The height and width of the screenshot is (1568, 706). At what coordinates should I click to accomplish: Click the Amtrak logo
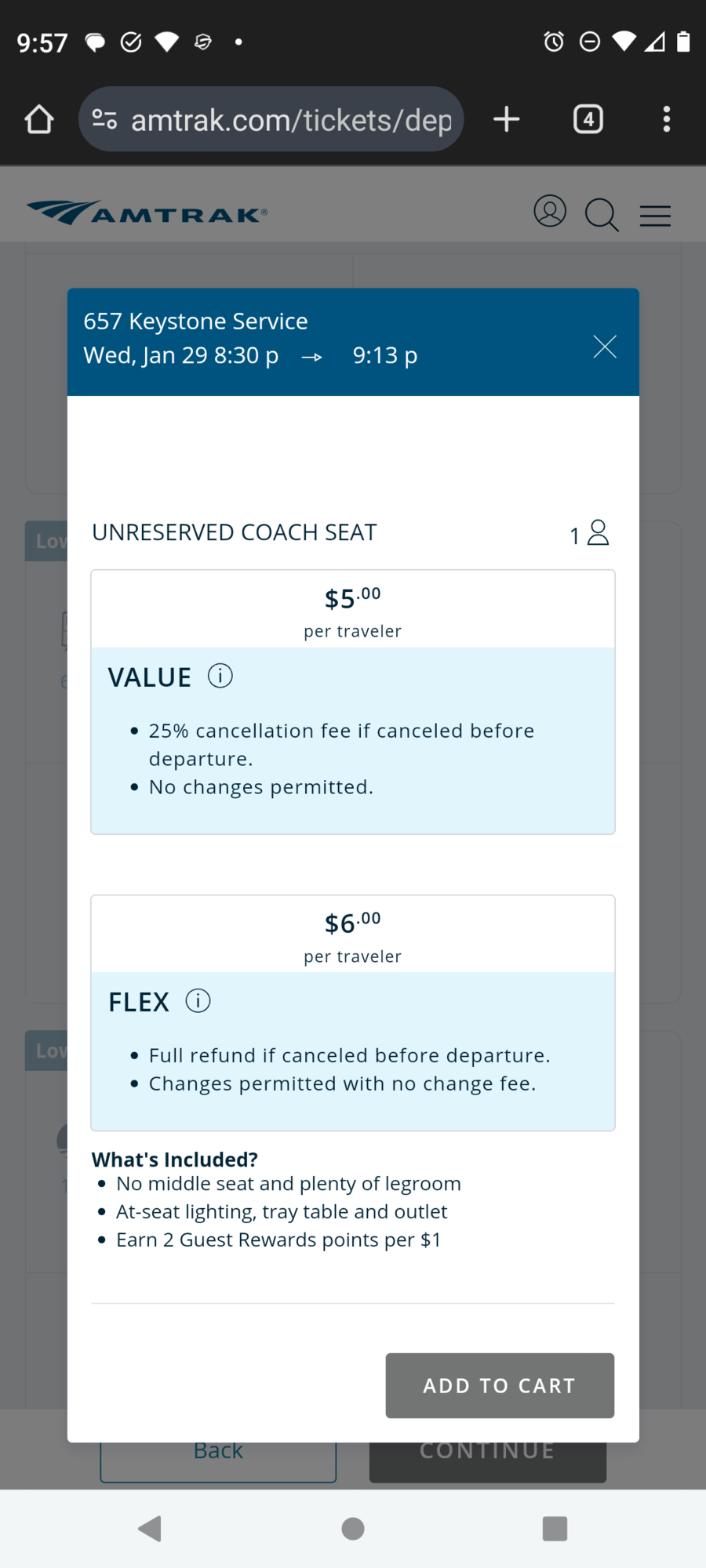click(x=147, y=212)
